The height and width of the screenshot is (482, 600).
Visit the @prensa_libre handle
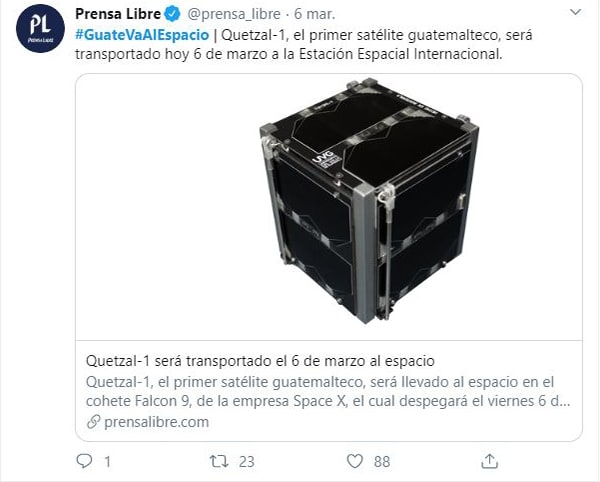click(234, 14)
